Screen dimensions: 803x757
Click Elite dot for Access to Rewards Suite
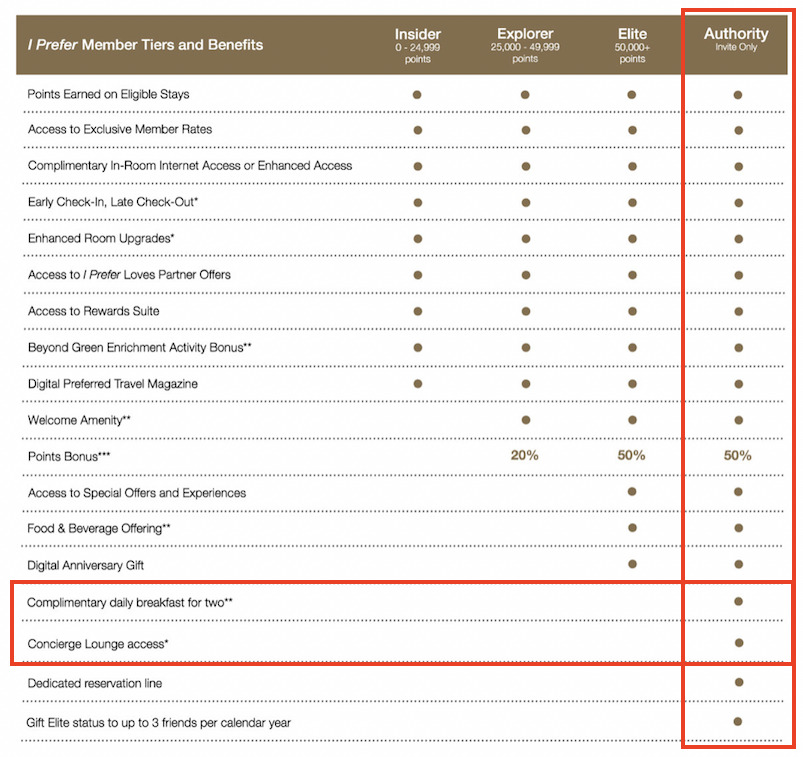(x=632, y=311)
